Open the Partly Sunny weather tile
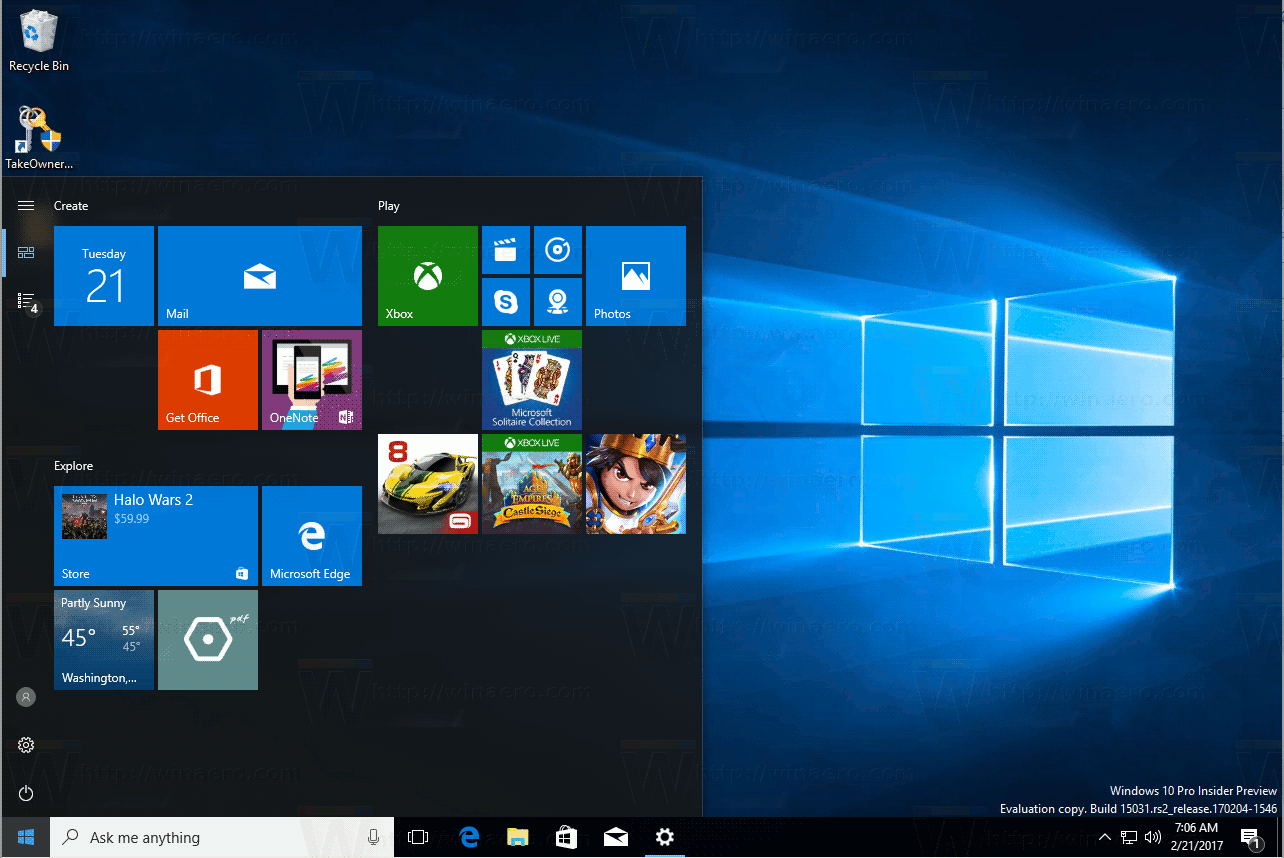This screenshot has height=858, width=1284. tap(104, 640)
